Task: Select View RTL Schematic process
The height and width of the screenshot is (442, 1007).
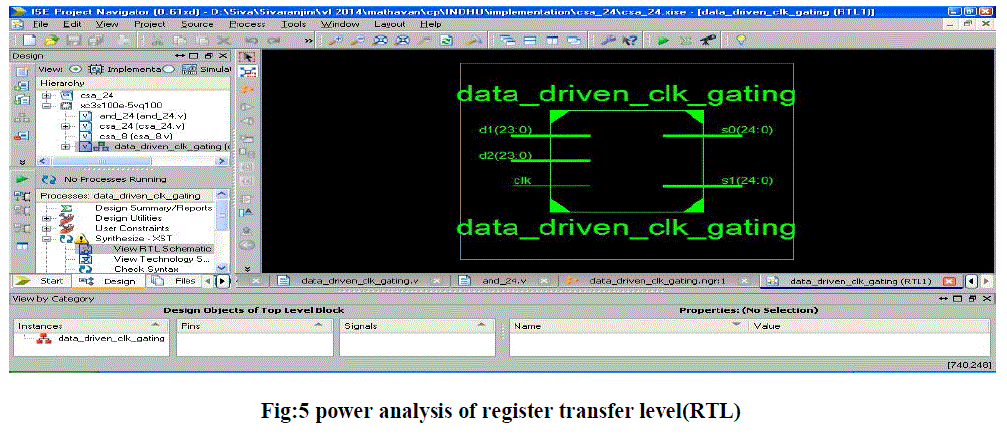Action: [162, 249]
